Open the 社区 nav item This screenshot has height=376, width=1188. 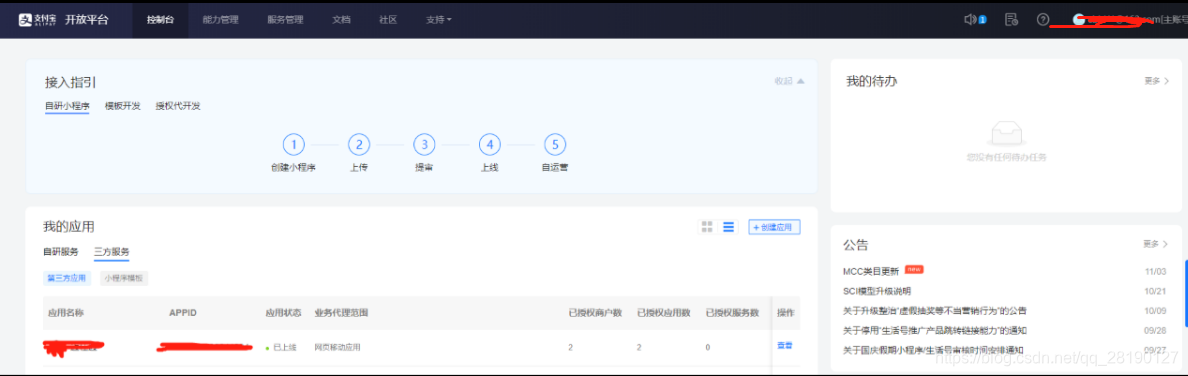point(388,20)
